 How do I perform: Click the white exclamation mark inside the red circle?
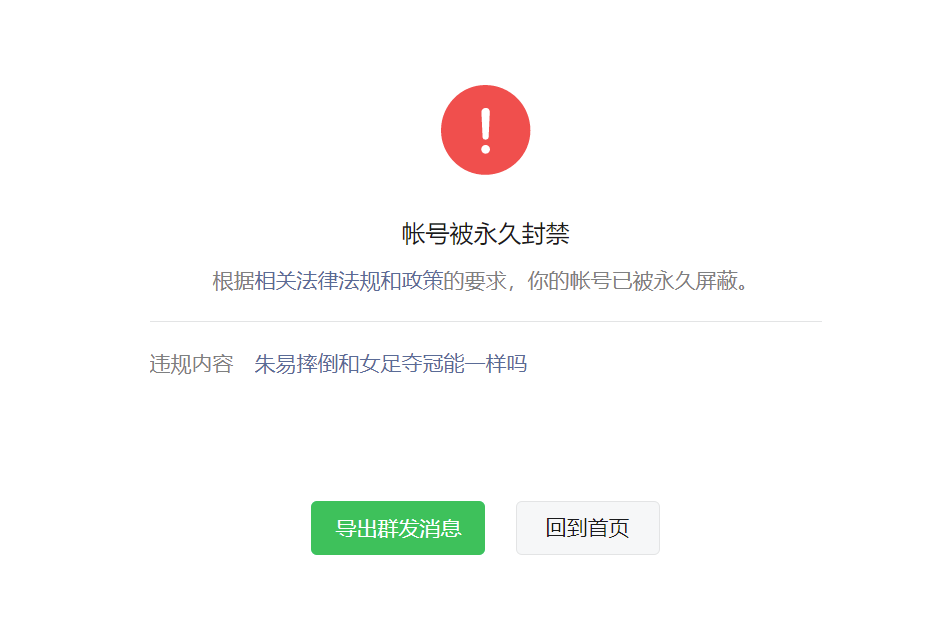[485, 131]
